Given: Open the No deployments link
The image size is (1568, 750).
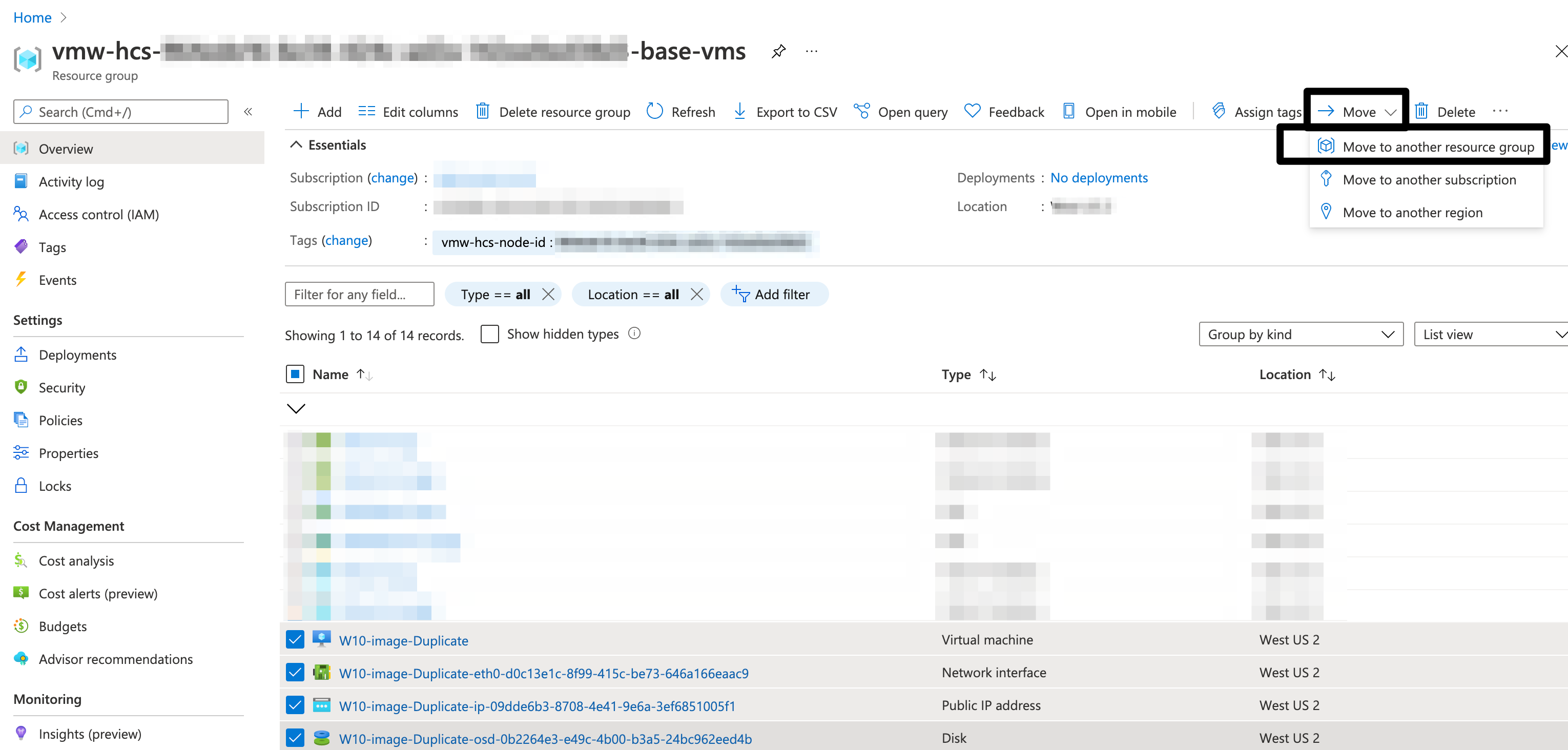Looking at the screenshot, I should click(x=1099, y=178).
